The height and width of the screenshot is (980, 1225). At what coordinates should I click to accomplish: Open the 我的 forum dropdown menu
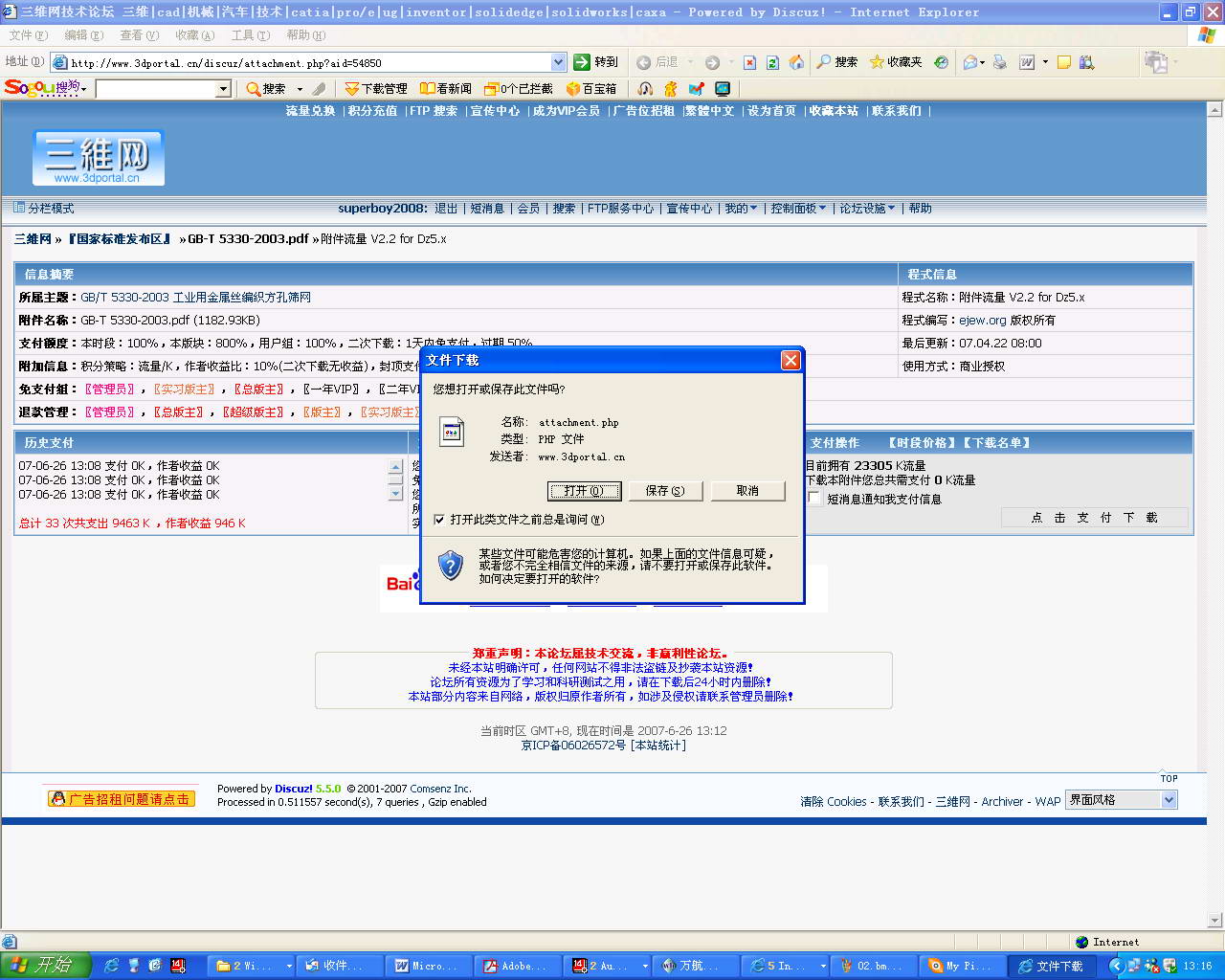(740, 209)
